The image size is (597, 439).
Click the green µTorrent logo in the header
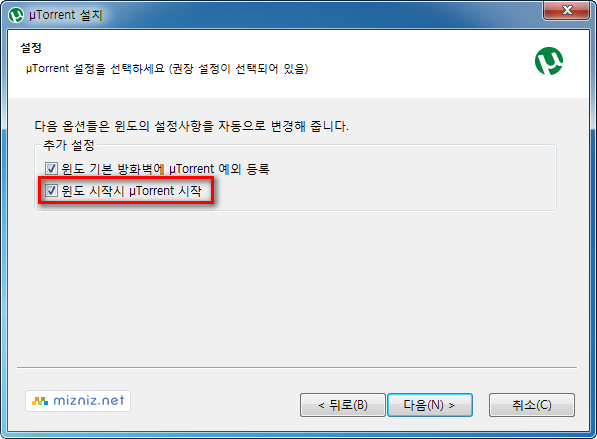click(x=549, y=61)
